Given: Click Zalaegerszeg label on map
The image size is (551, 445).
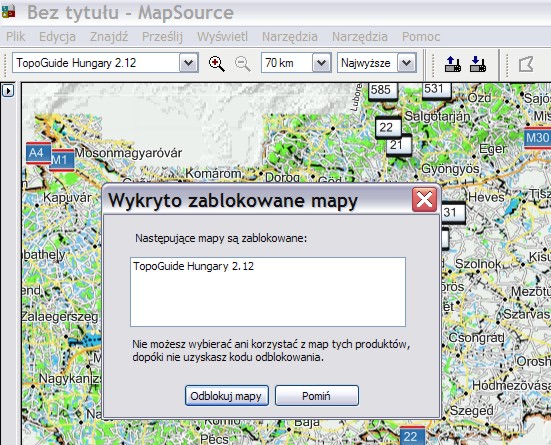Looking at the screenshot, I should (x=59, y=317).
